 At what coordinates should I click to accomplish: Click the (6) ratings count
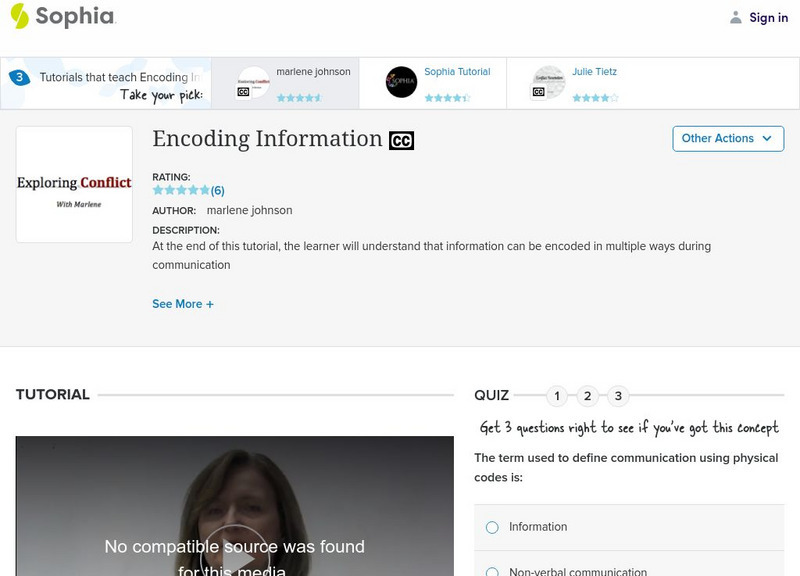217,191
